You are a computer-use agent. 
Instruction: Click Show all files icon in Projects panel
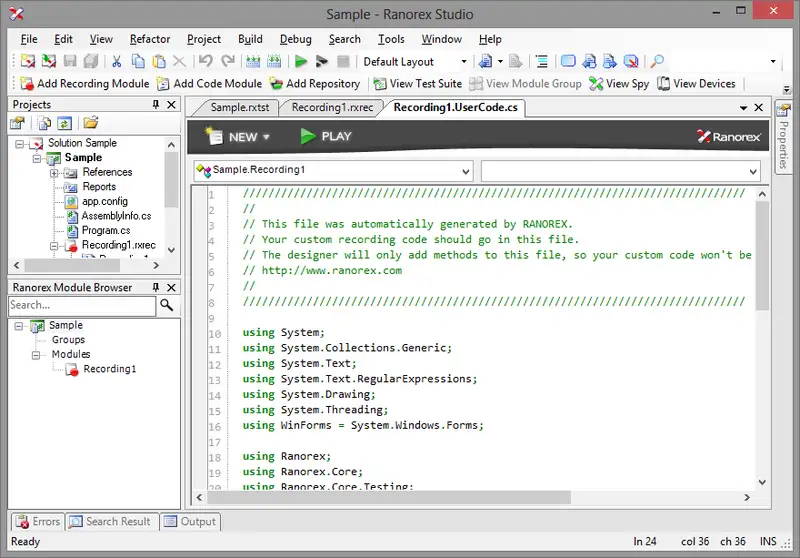click(x=44, y=123)
